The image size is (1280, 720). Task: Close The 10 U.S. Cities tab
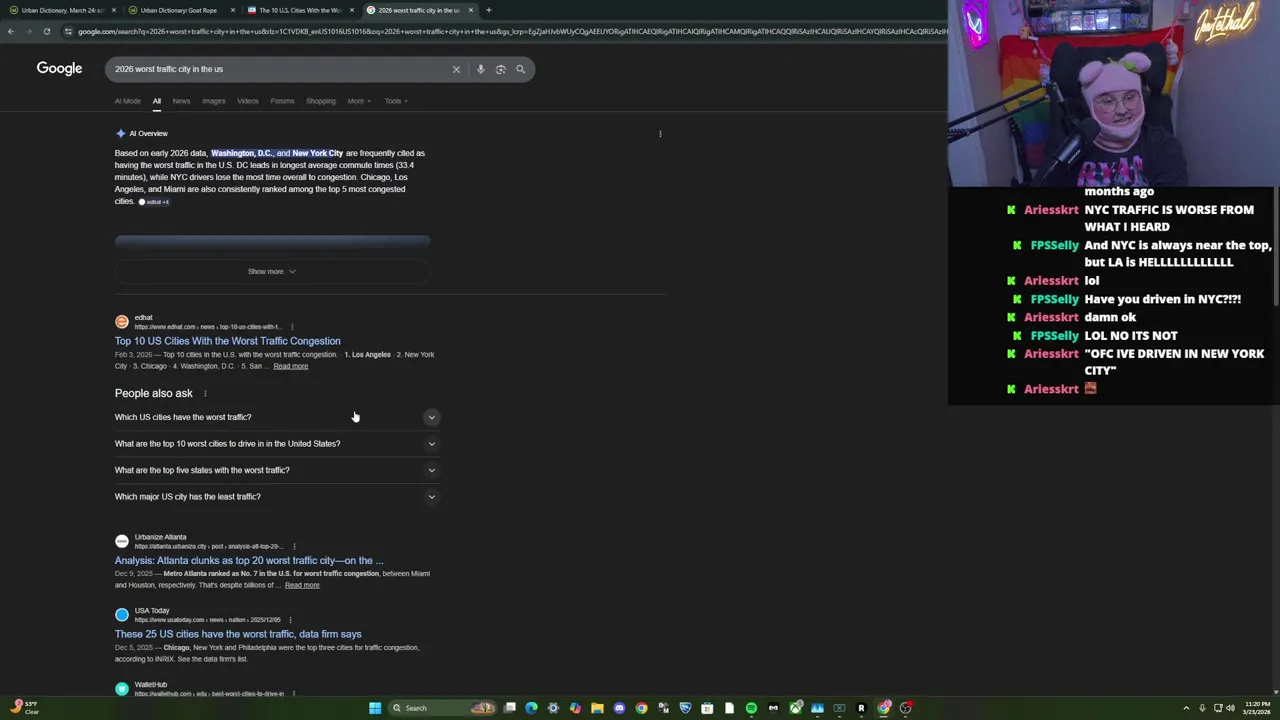click(x=351, y=10)
